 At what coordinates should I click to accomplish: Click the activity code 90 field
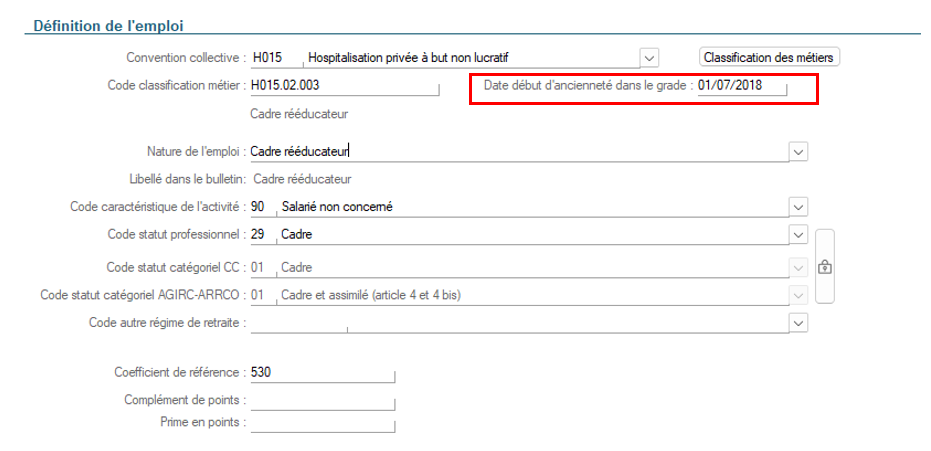[x=263, y=207]
